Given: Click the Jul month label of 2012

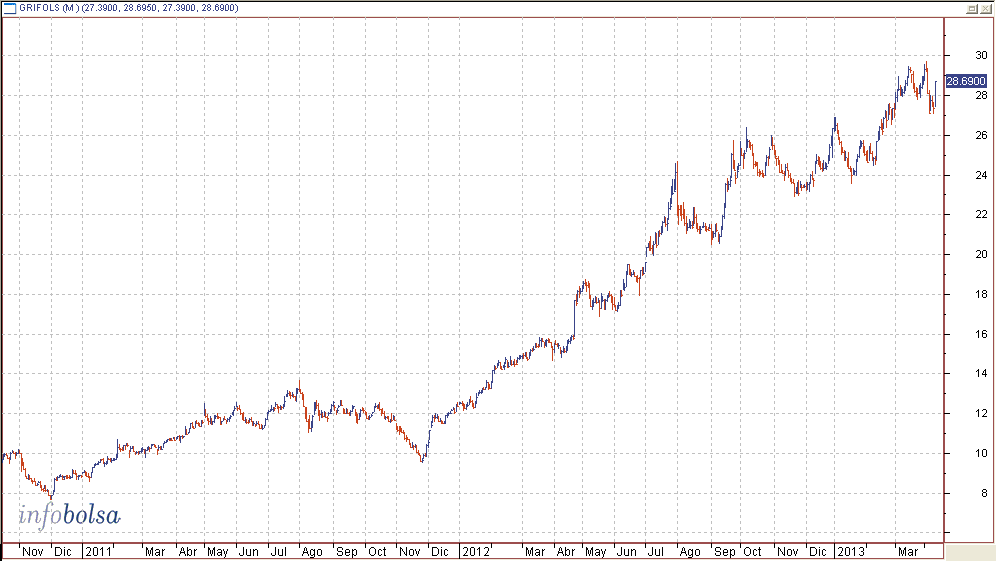Looking at the screenshot, I should pos(655,551).
